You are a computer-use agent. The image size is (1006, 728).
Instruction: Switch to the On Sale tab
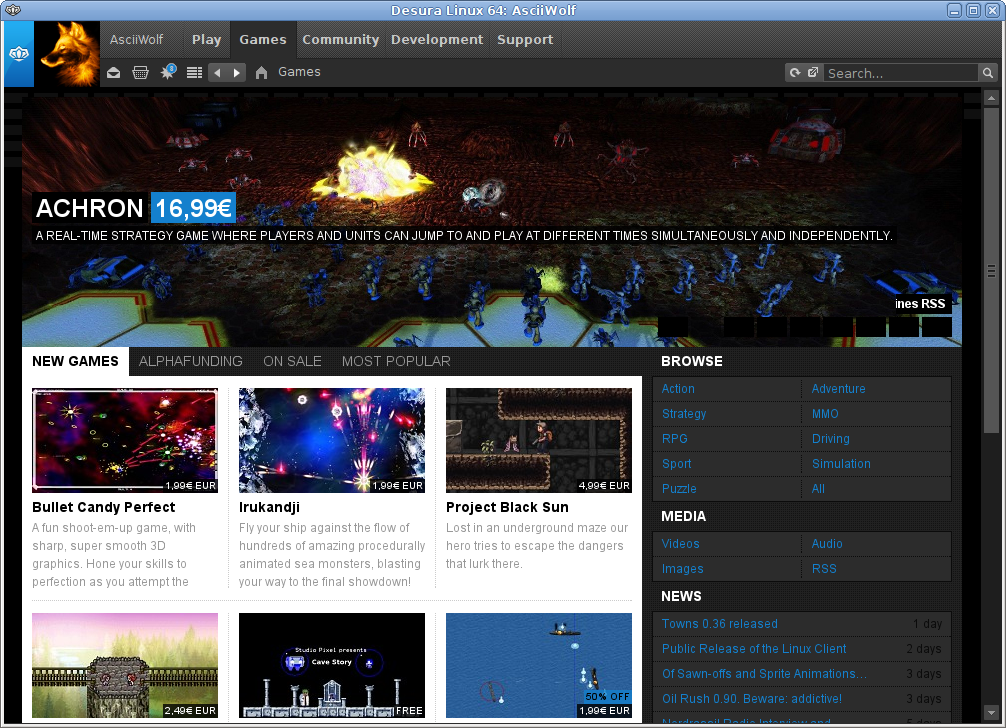(293, 361)
